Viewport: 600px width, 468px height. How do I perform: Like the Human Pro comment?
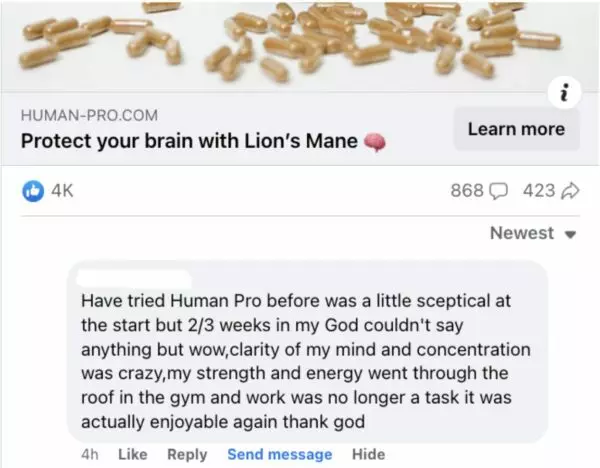[133, 454]
